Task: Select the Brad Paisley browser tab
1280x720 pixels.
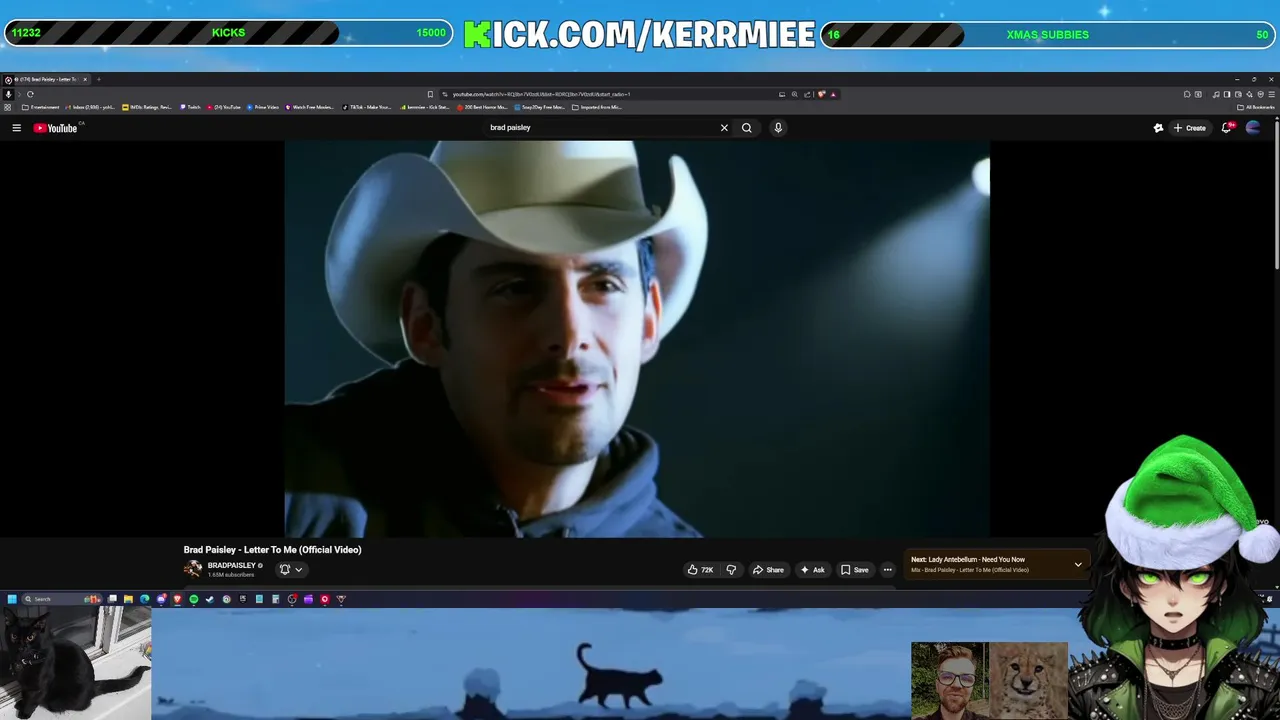Action: pos(46,79)
